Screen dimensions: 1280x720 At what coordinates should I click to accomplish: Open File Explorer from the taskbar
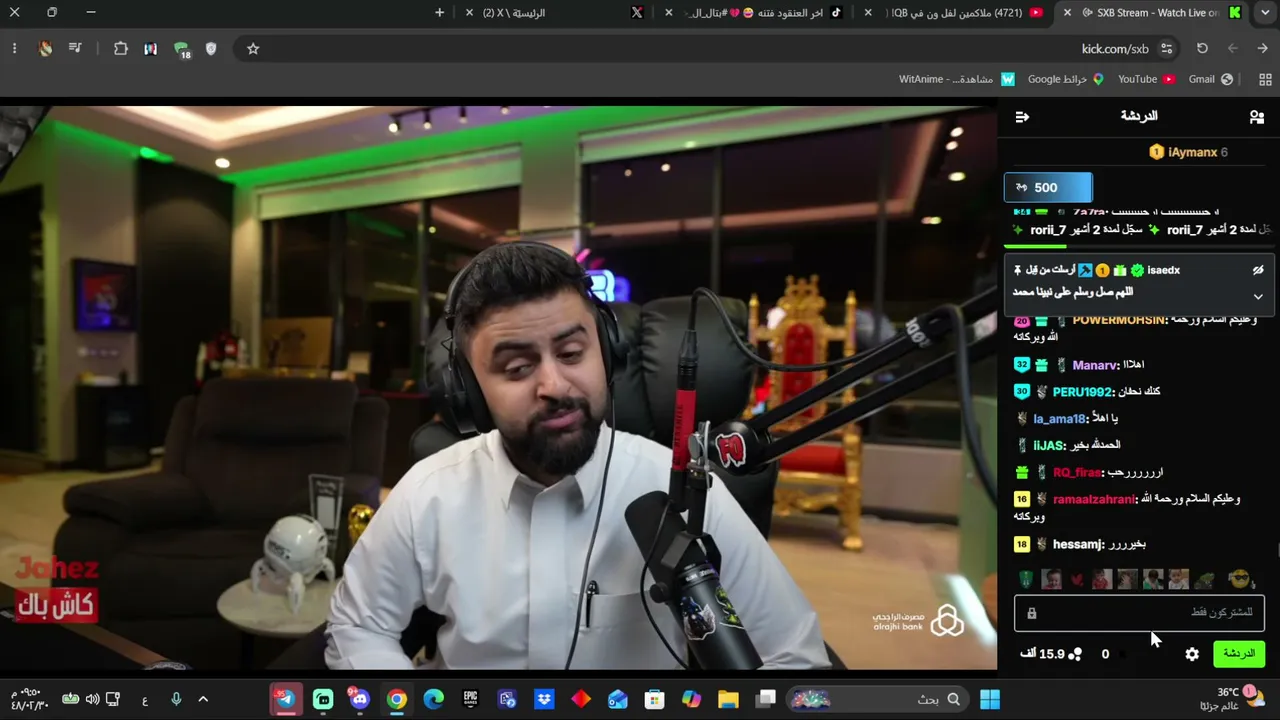coord(728,699)
